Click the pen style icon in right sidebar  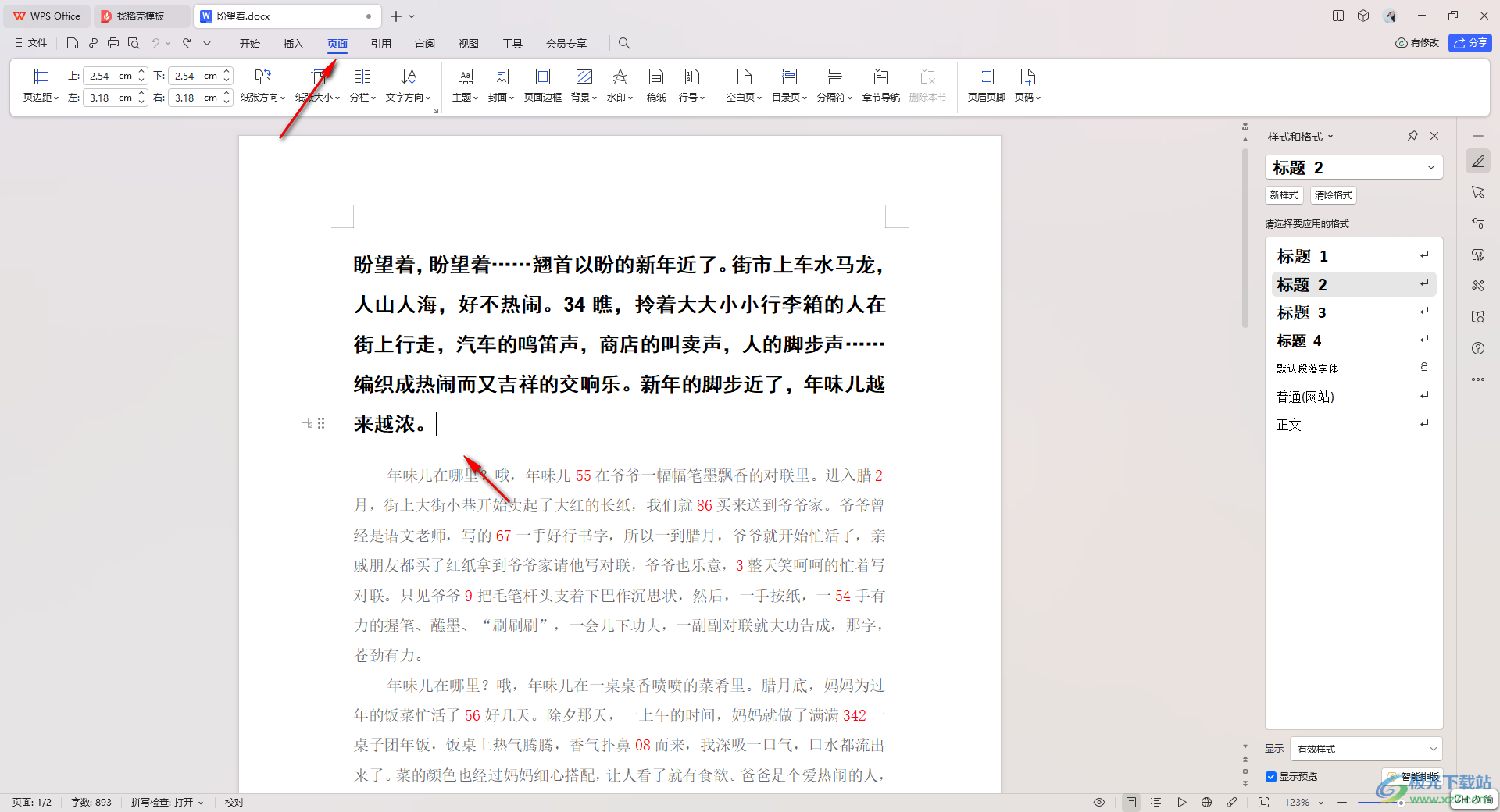pyautogui.click(x=1478, y=162)
